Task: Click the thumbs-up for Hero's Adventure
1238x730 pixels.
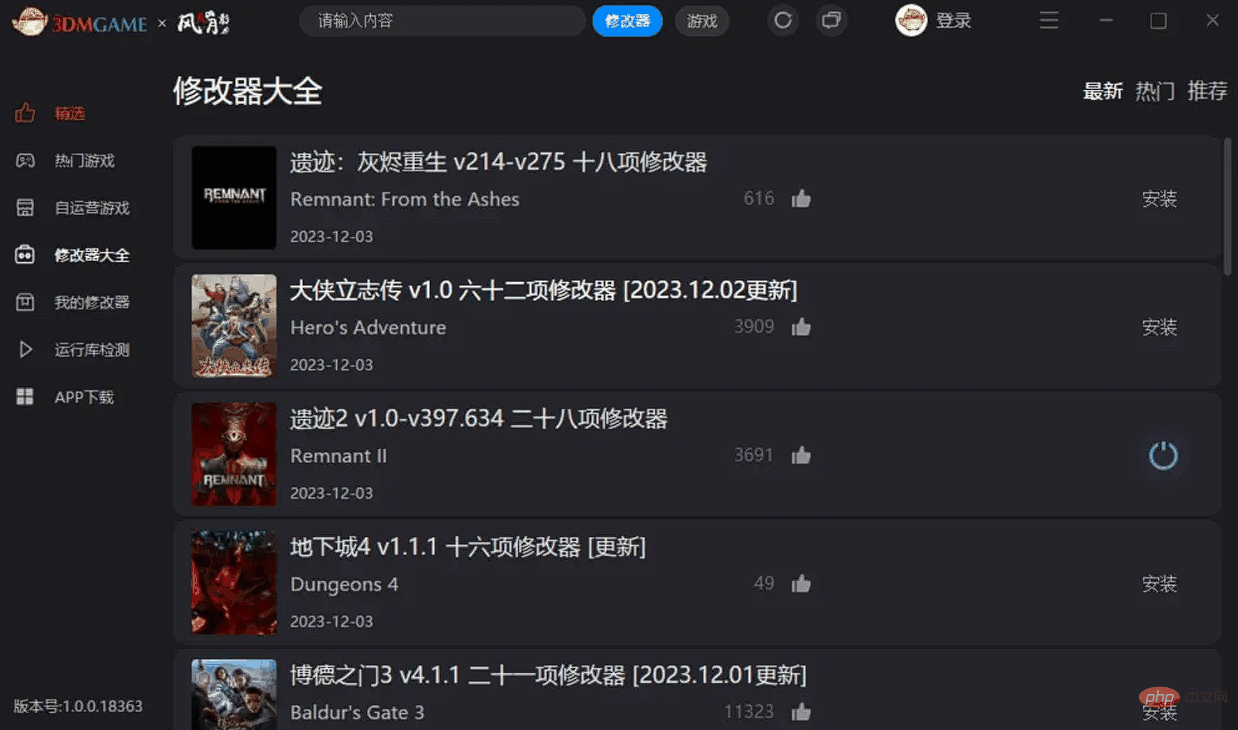Action: [x=801, y=327]
